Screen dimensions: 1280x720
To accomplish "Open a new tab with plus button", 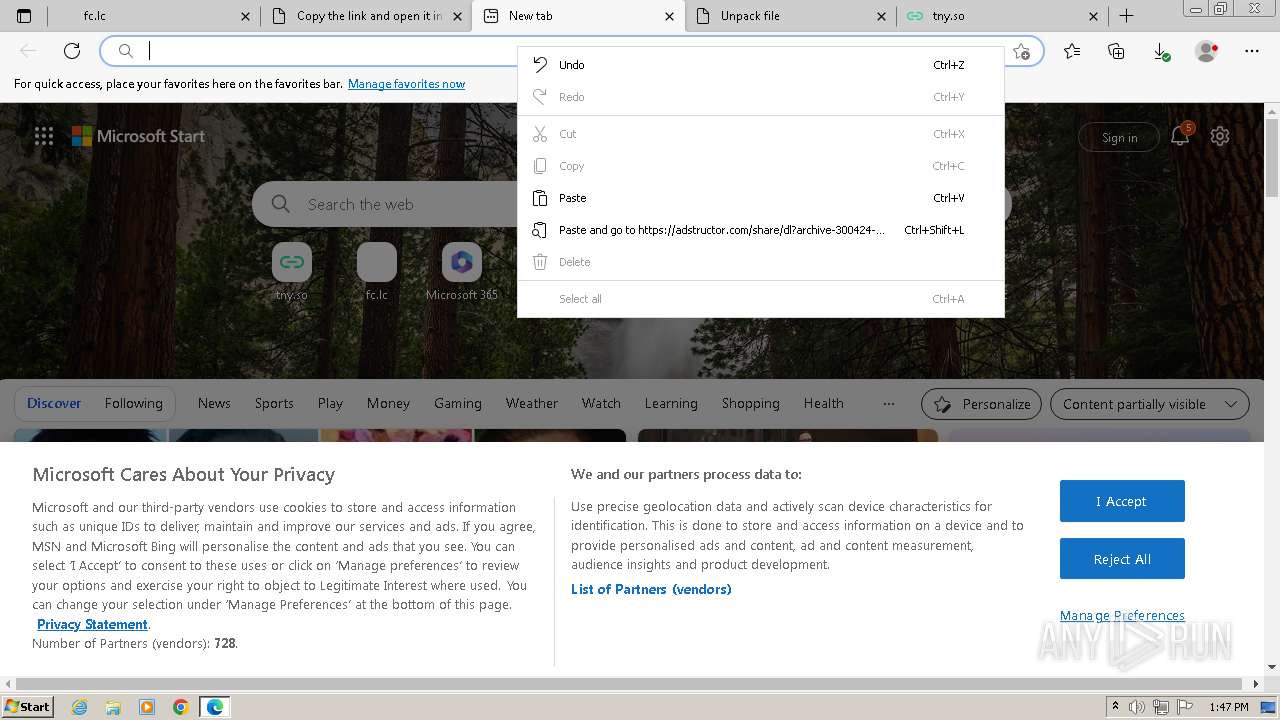I will point(1126,16).
